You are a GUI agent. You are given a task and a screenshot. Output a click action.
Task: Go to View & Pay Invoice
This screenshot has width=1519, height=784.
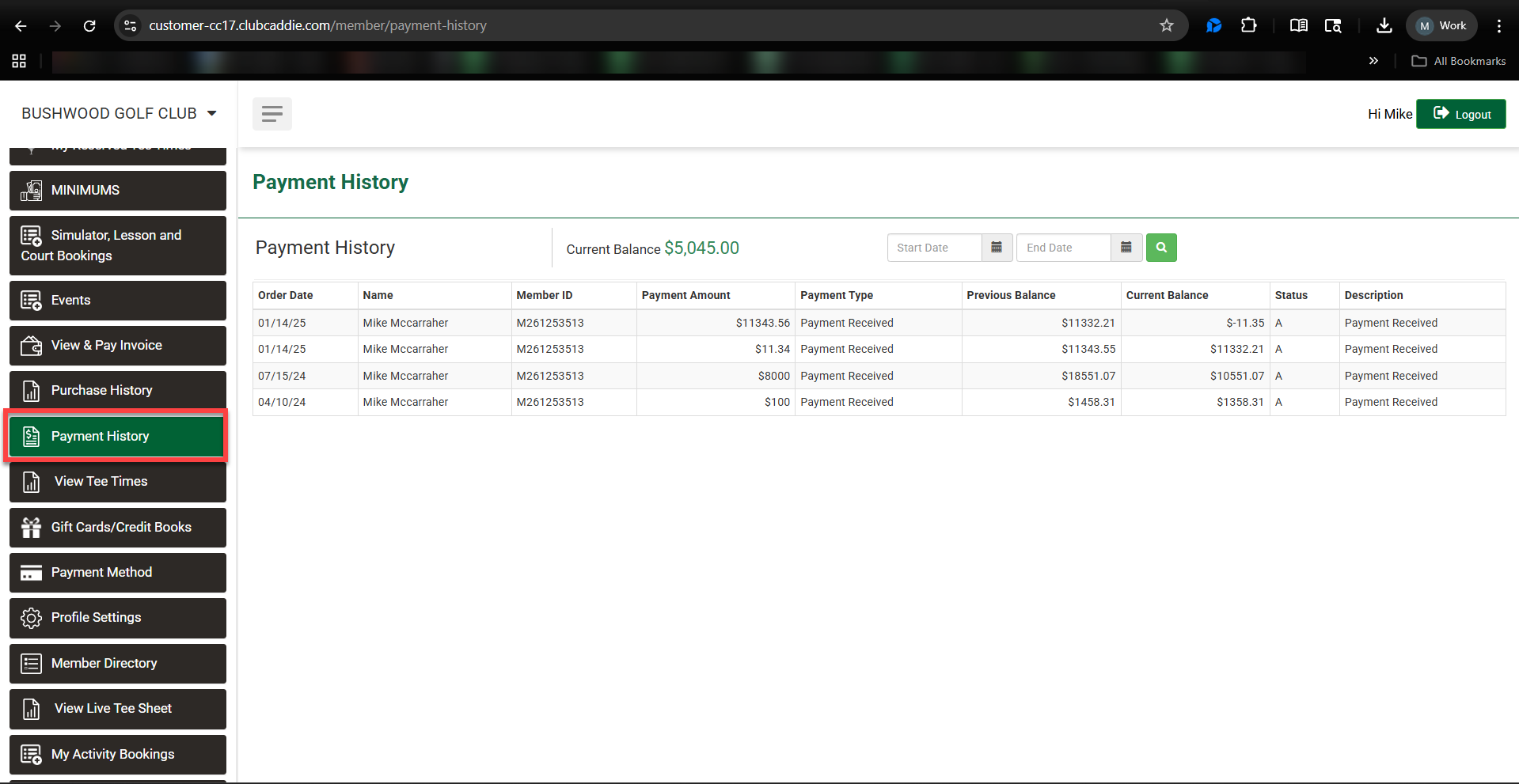(118, 346)
